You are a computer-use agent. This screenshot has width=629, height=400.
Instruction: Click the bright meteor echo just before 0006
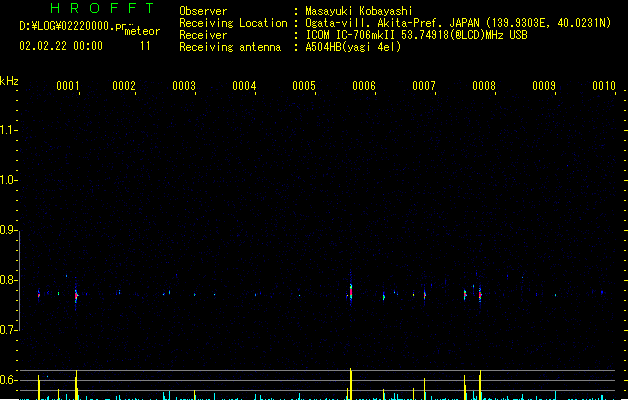pos(351,291)
